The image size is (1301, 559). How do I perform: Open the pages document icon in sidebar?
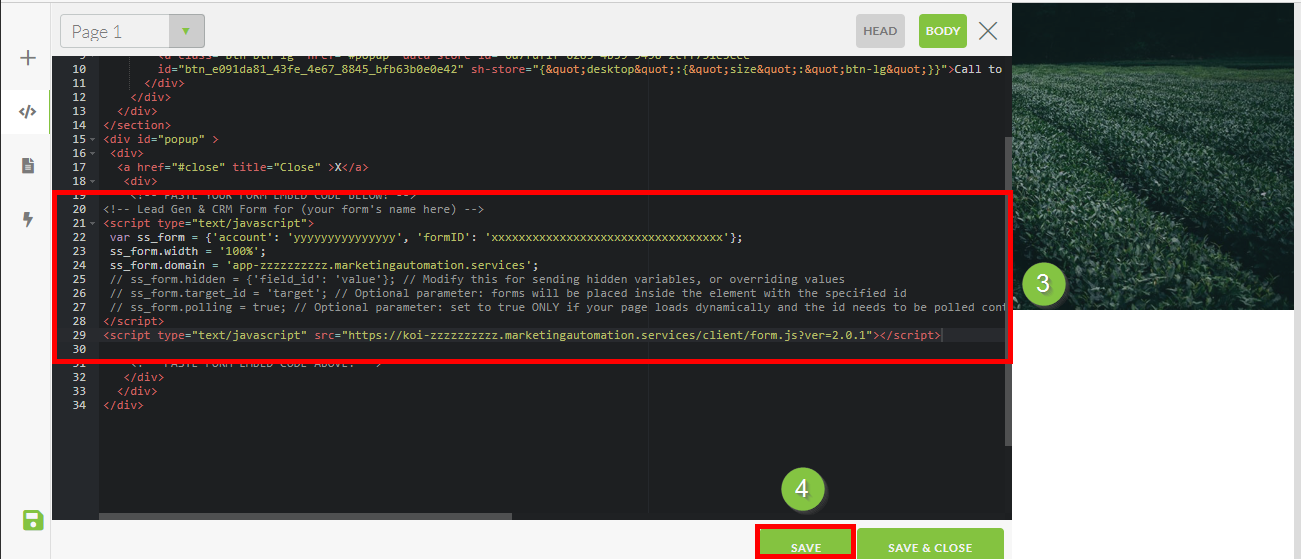click(x=28, y=166)
